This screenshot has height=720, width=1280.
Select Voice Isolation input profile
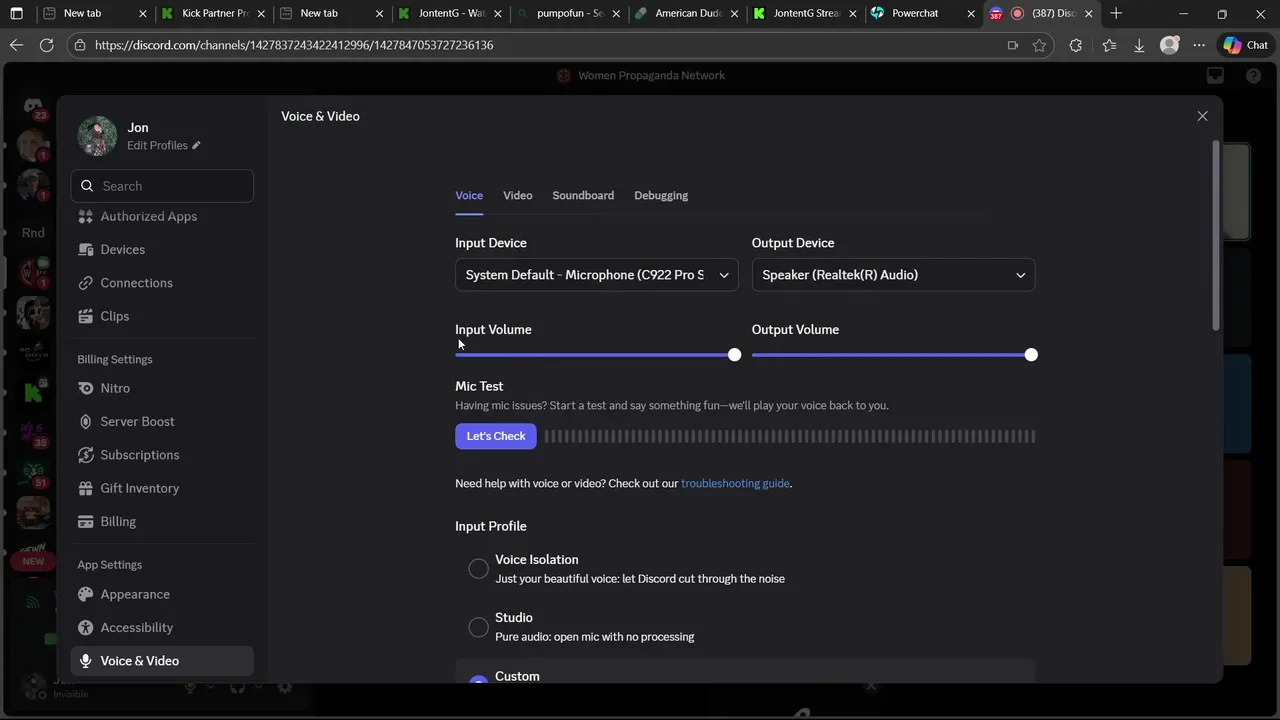click(x=478, y=569)
